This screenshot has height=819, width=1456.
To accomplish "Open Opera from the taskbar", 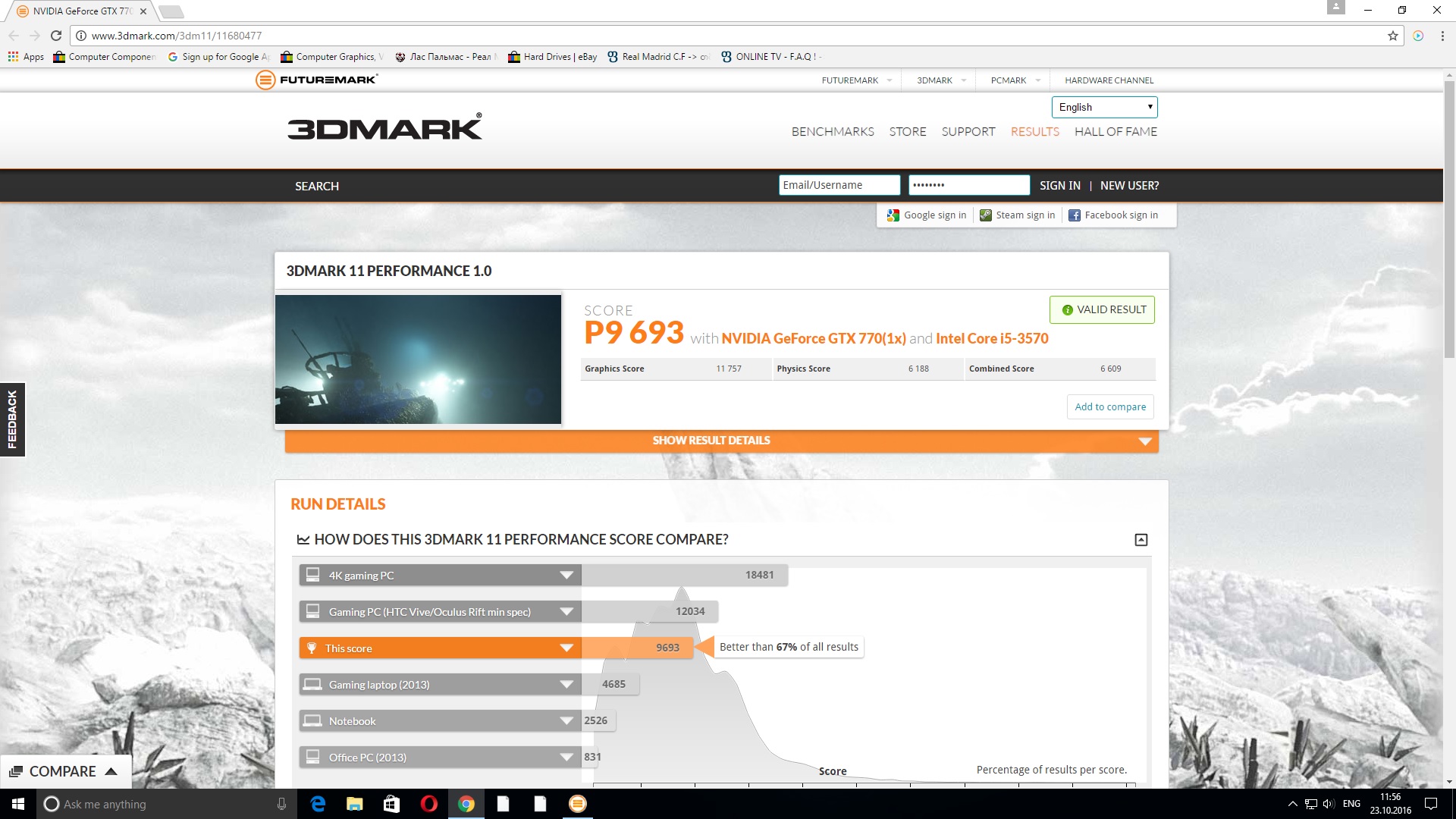I will [x=428, y=804].
